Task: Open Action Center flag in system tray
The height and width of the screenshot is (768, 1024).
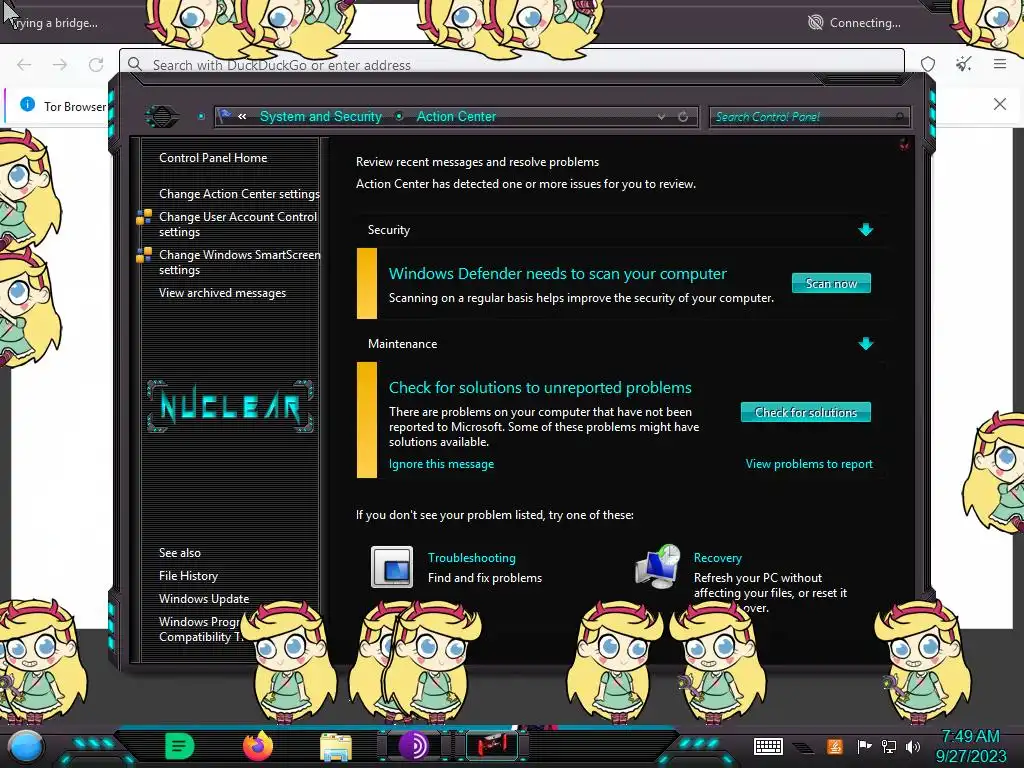Action: [864, 746]
